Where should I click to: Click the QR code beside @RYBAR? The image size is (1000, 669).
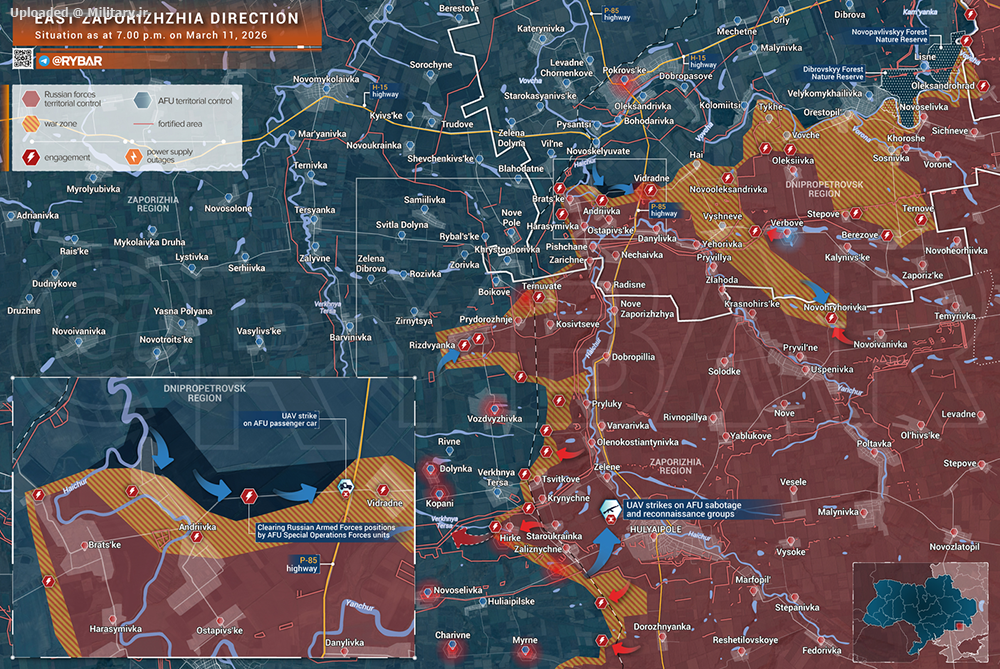pos(23,59)
